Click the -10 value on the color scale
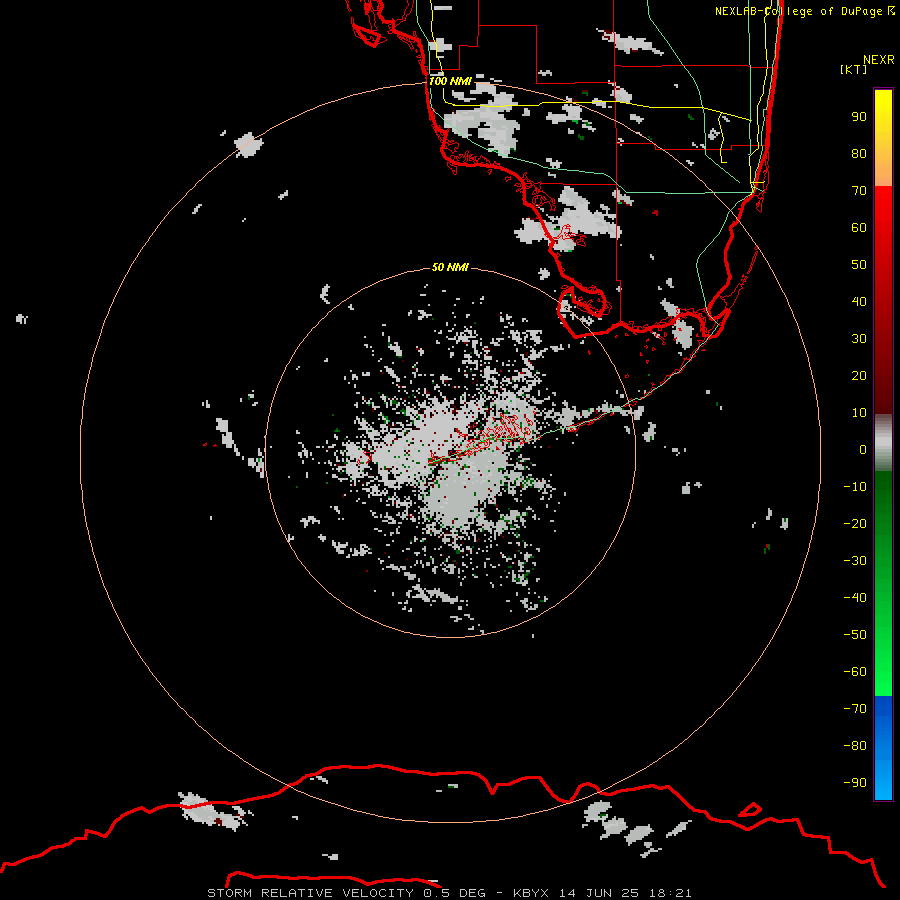Viewport: 900px width, 900px height. [855, 487]
